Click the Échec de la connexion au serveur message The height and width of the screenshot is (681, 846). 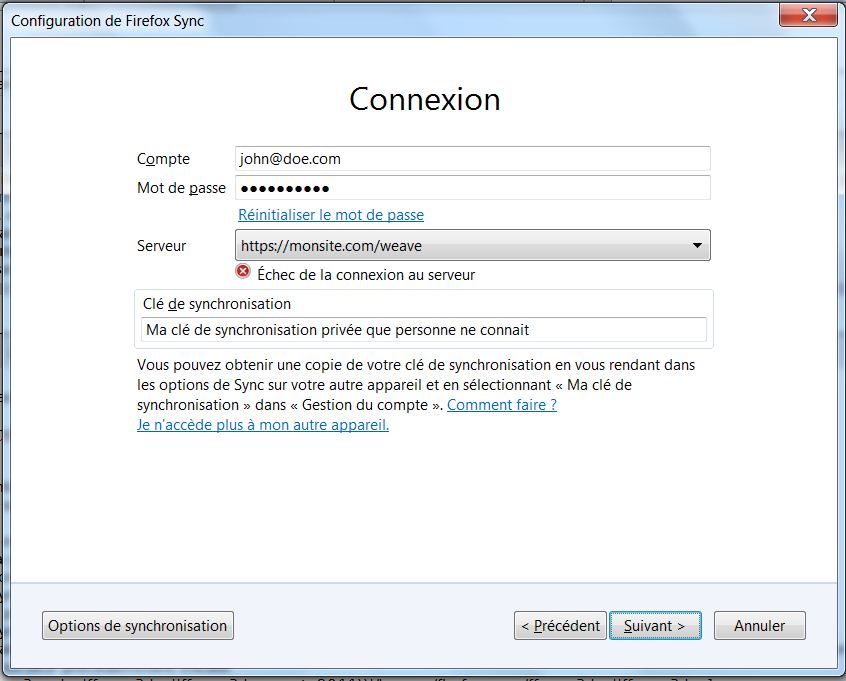(366, 274)
